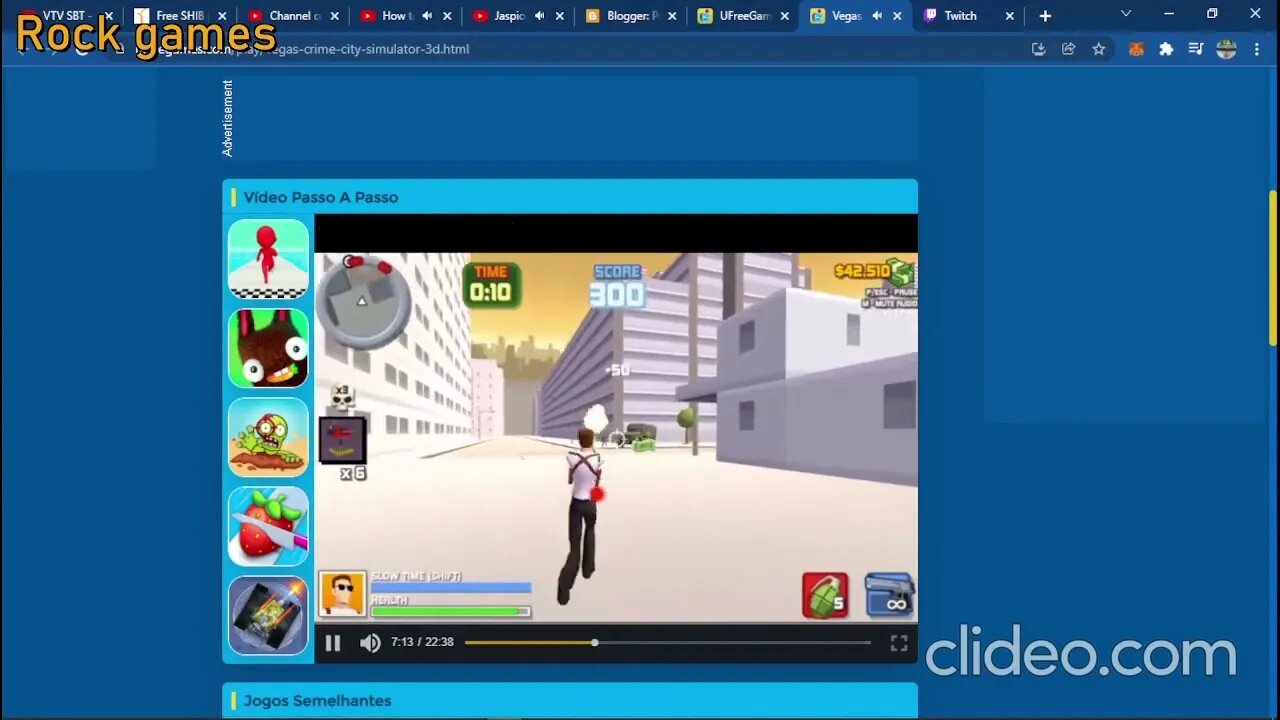The image size is (1280, 720).
Task: Click the '7:13 / 22:38' time readout
Action: point(422,642)
